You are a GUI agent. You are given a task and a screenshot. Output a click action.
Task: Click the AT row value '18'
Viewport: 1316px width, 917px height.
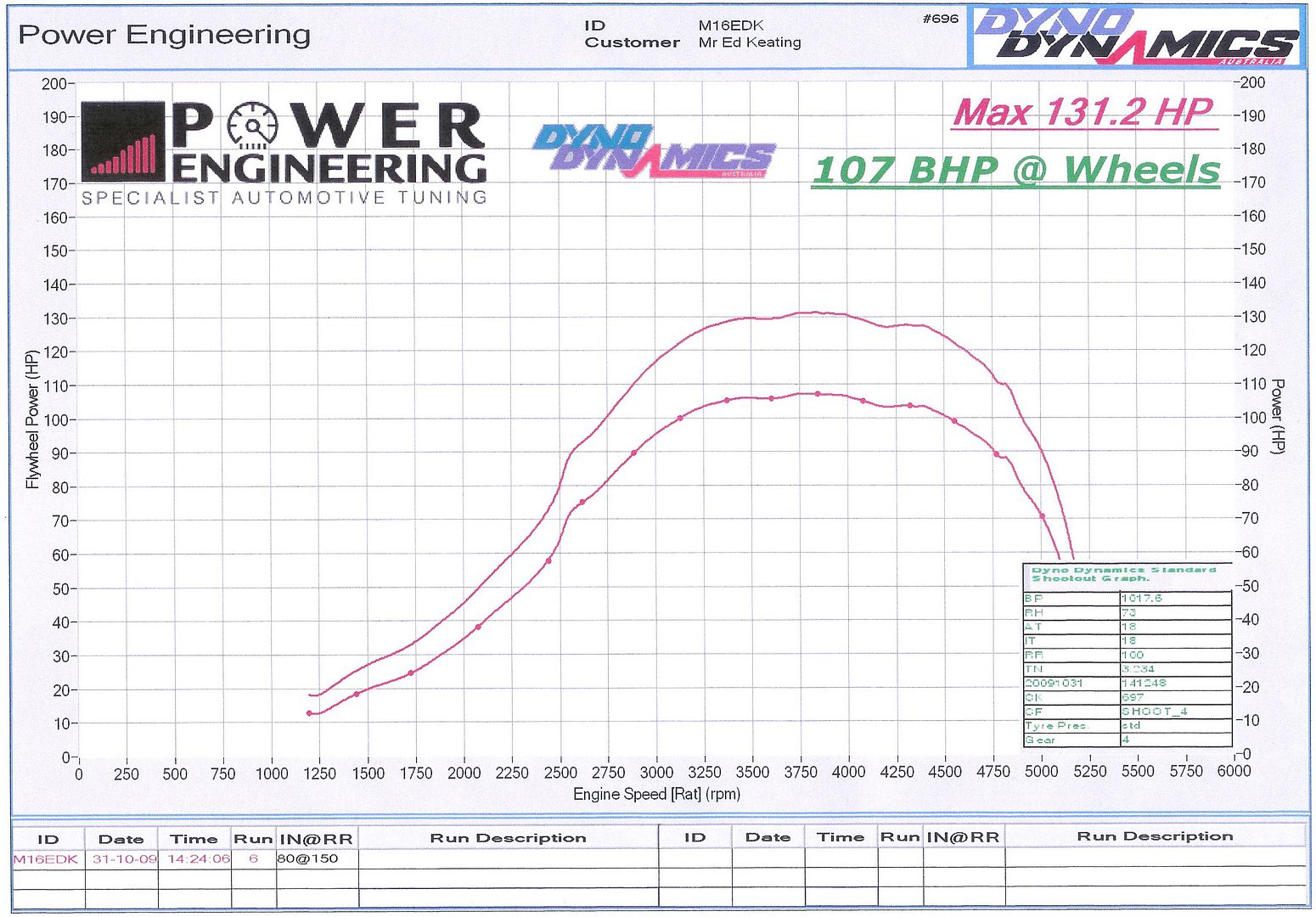(1128, 627)
